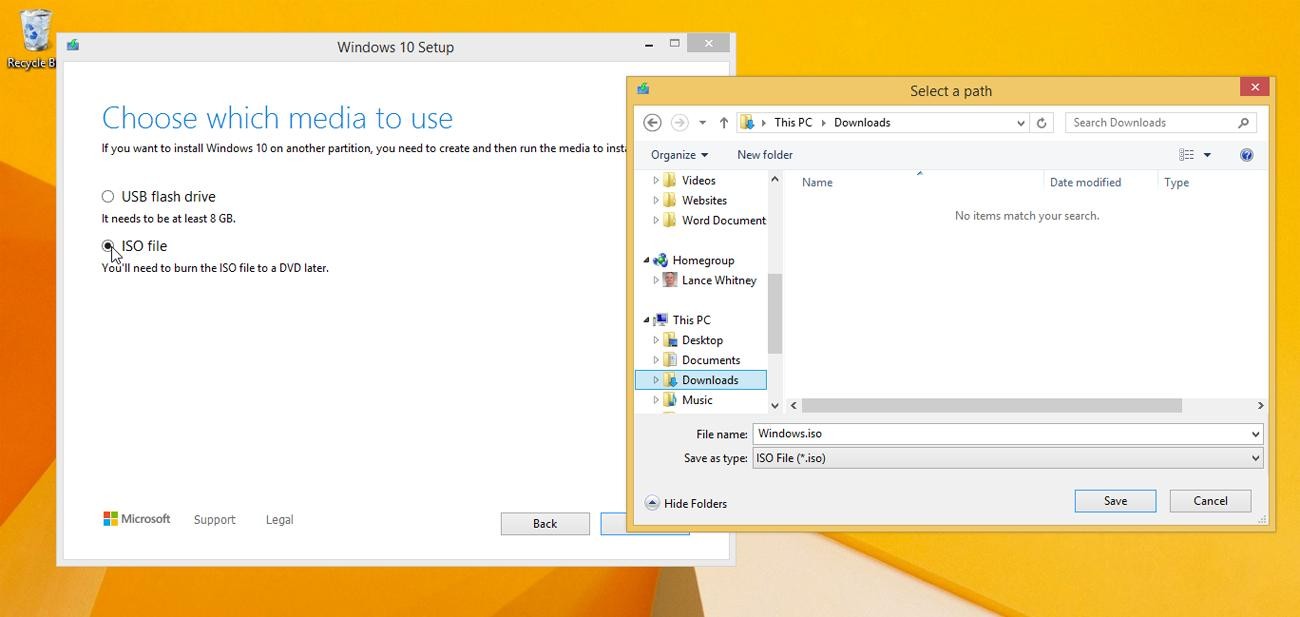The height and width of the screenshot is (617, 1300).
Task: Expand the Websites folder node
Action: click(x=656, y=201)
